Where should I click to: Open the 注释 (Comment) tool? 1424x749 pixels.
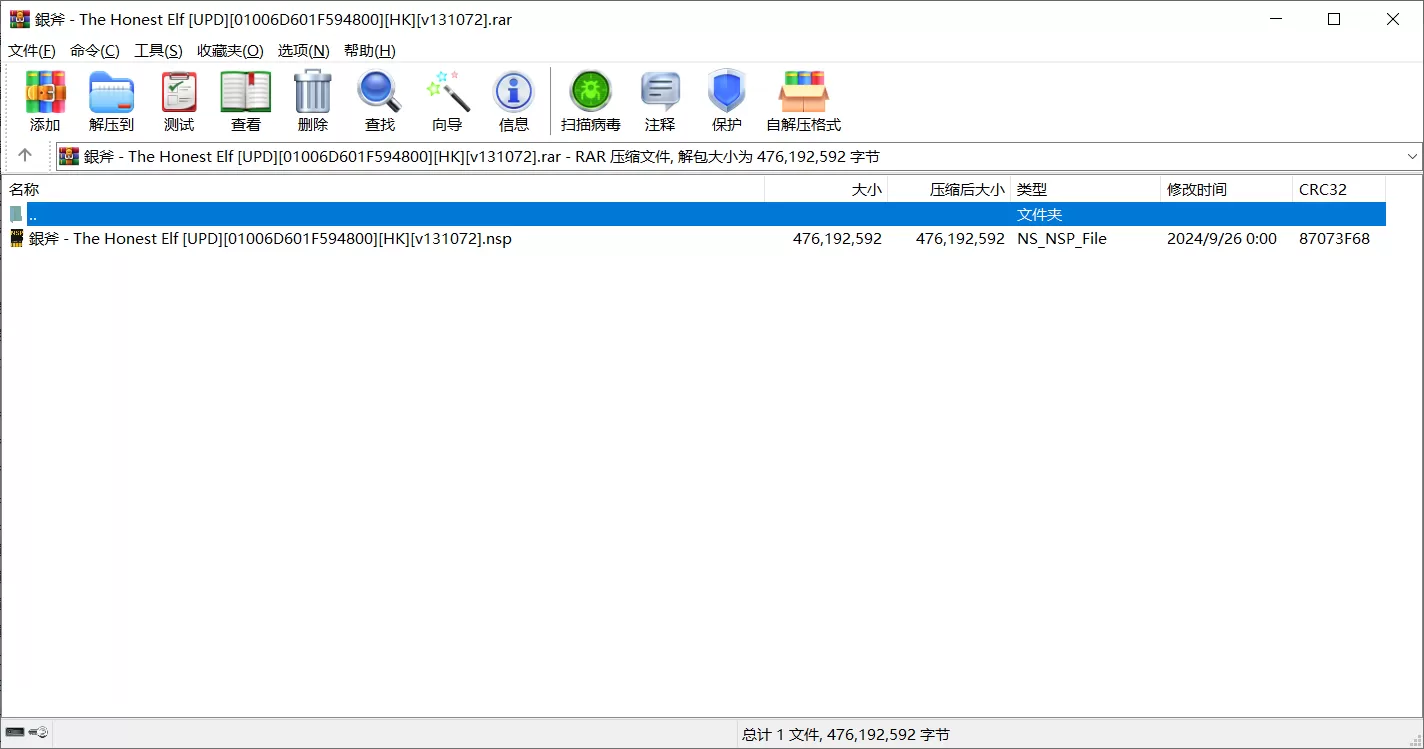pos(660,97)
